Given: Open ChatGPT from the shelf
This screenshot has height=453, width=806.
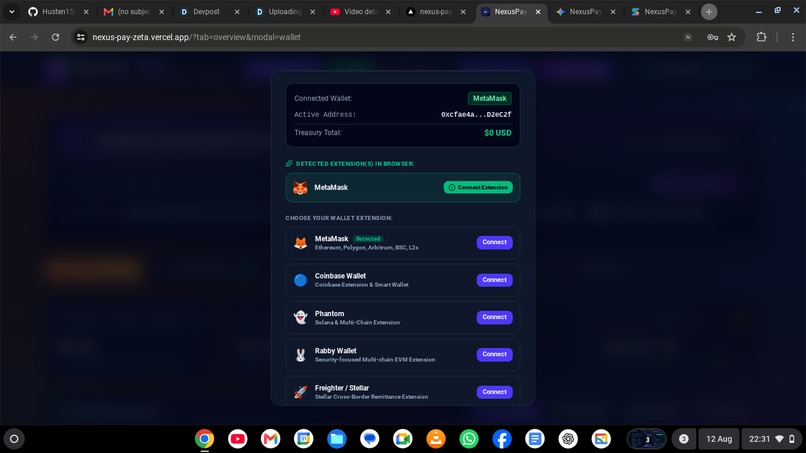Looking at the screenshot, I should (568, 439).
